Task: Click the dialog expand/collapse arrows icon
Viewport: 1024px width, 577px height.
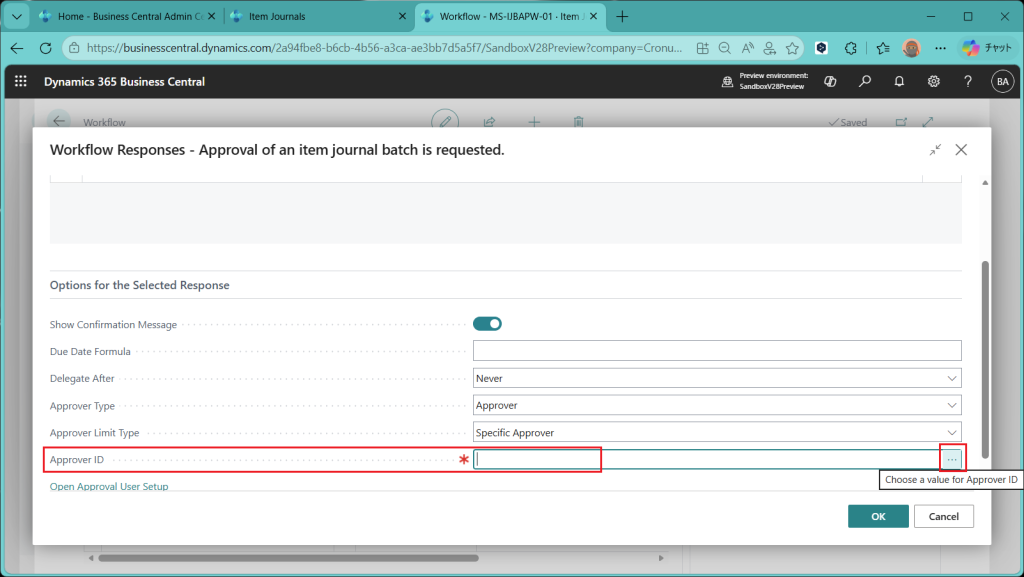Action: pyautogui.click(x=935, y=150)
